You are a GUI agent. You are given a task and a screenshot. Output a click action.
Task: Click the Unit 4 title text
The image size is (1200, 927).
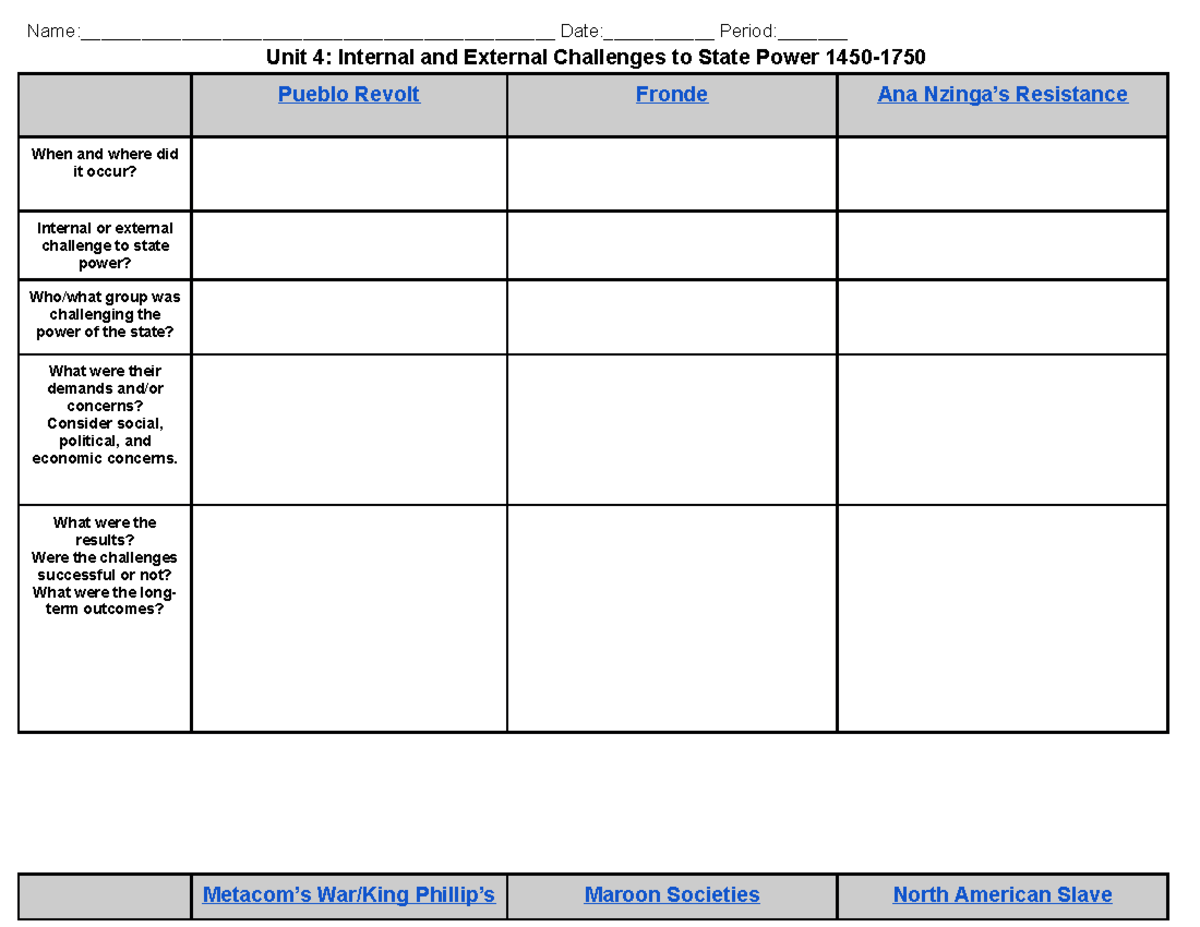tap(597, 57)
